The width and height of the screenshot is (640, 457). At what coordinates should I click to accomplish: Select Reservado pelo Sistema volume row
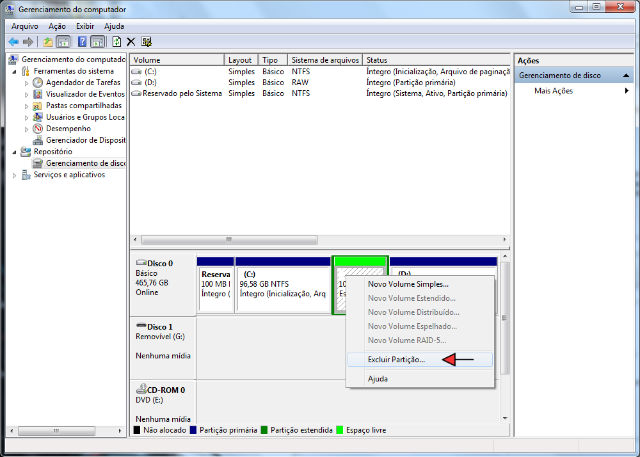point(320,93)
